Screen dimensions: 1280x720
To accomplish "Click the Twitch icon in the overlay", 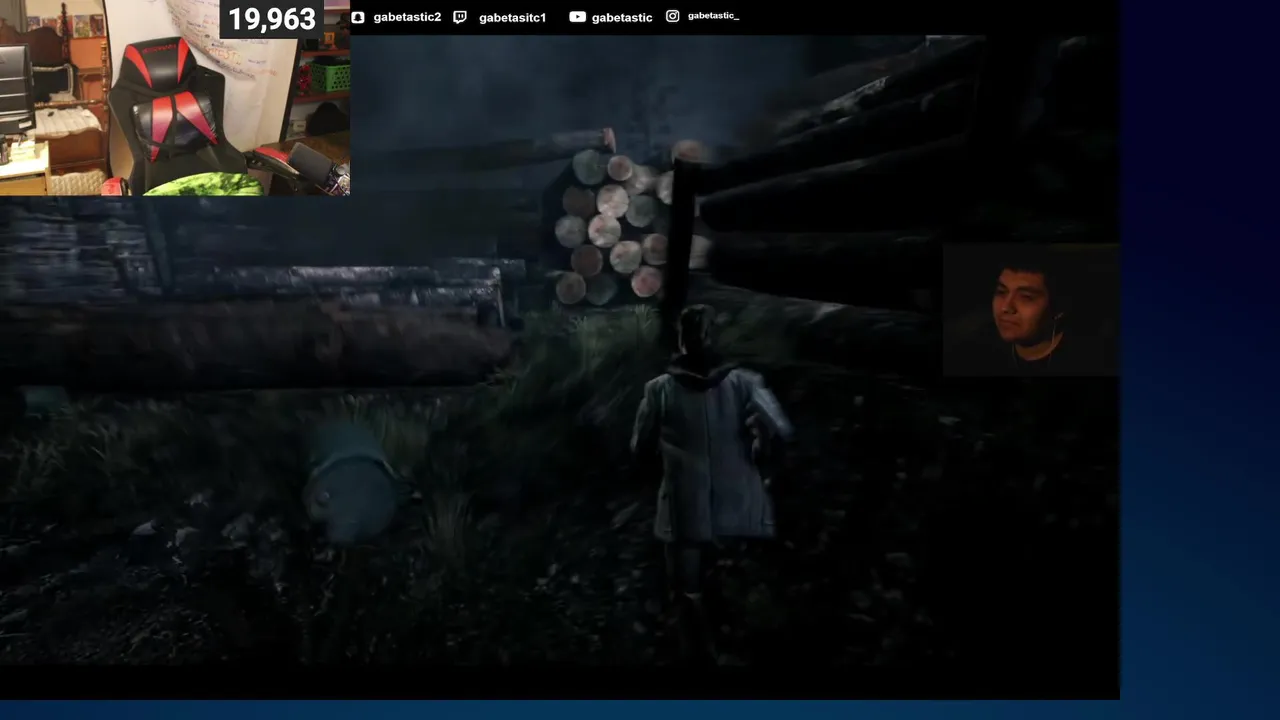I will point(459,17).
